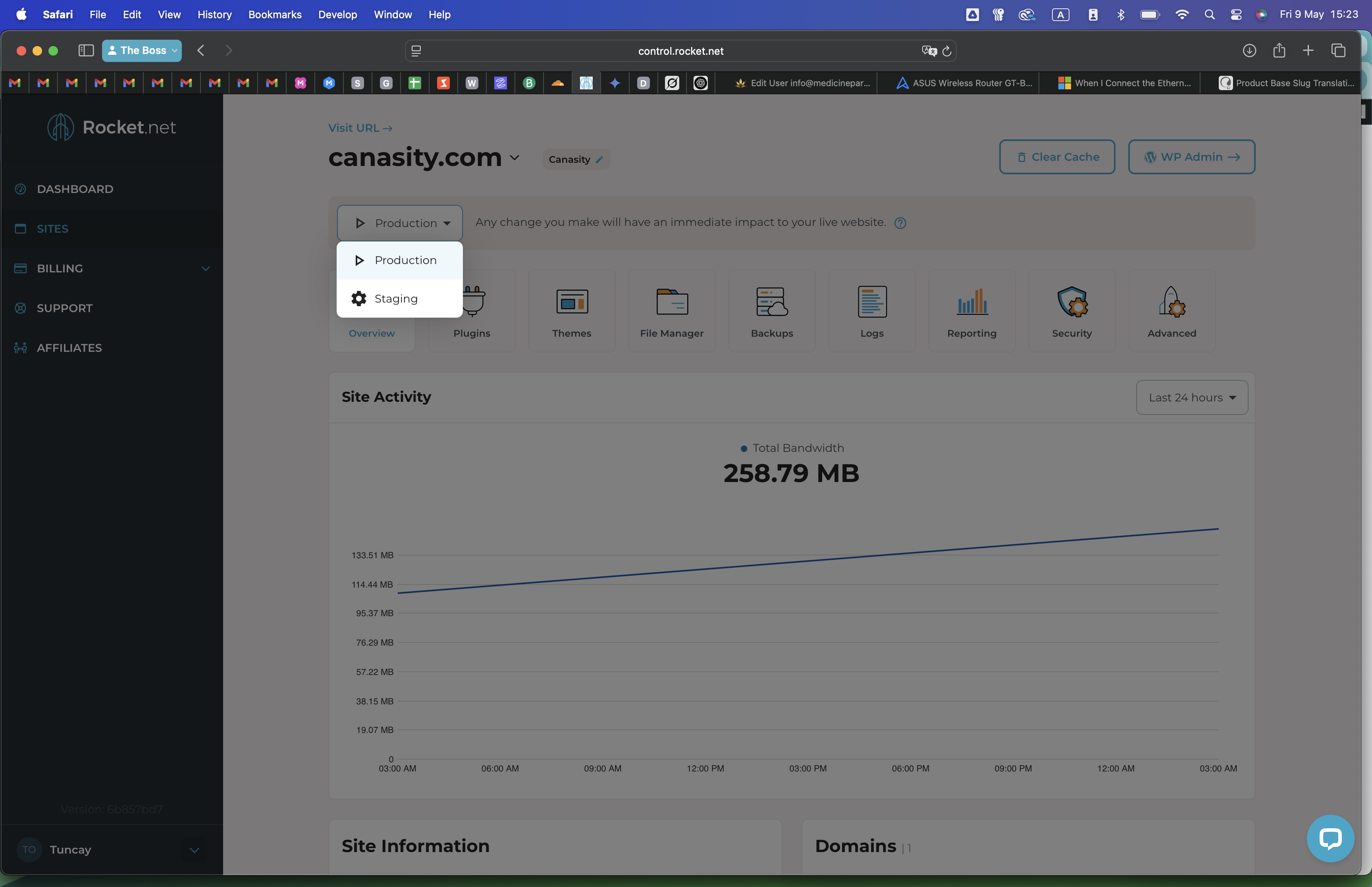The width and height of the screenshot is (1372, 887).
Task: Expand the Tuncay account menu
Action: tap(194, 850)
